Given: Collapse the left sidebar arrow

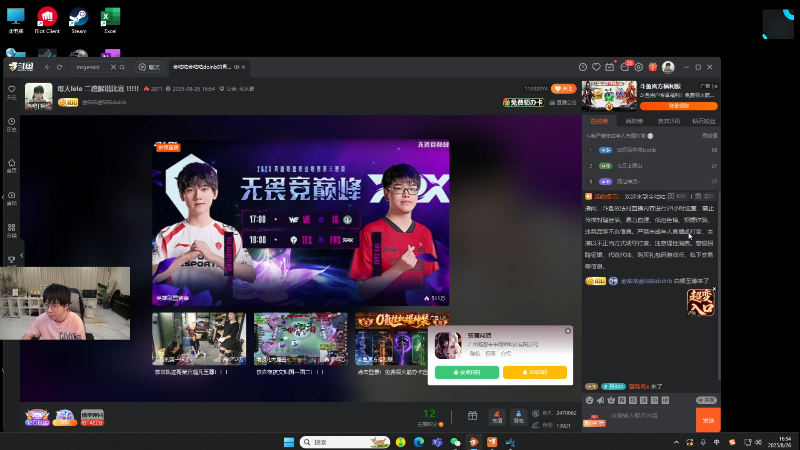Looking at the screenshot, I should [x=21, y=255].
